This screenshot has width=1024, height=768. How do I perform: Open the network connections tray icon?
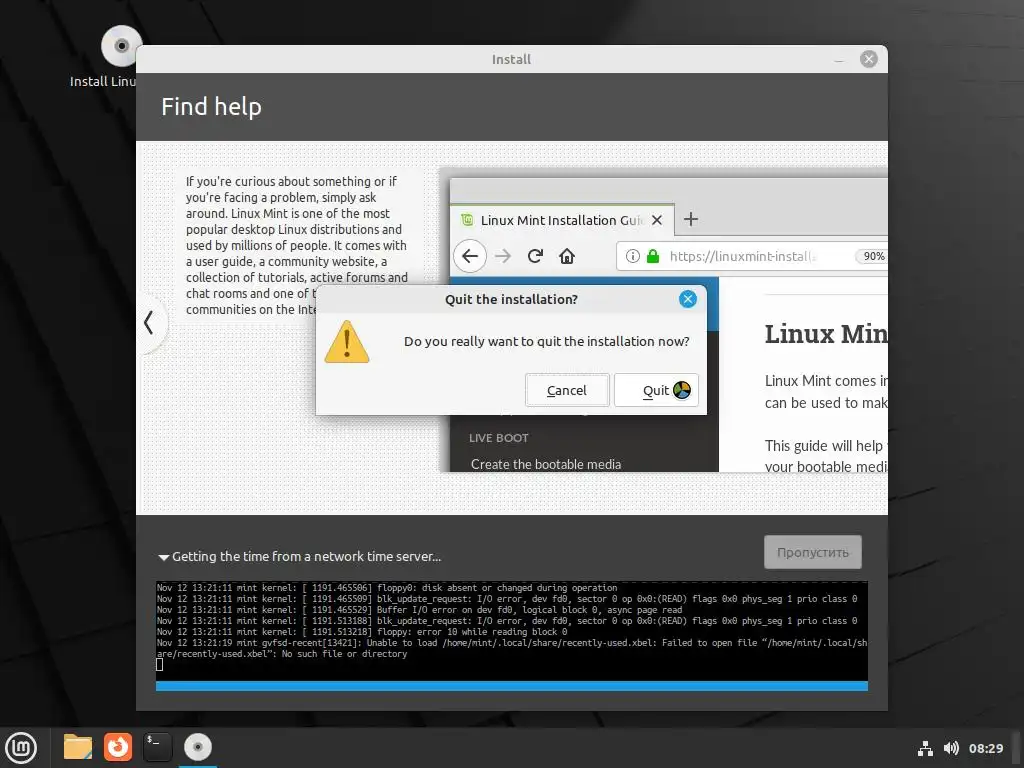click(x=925, y=748)
